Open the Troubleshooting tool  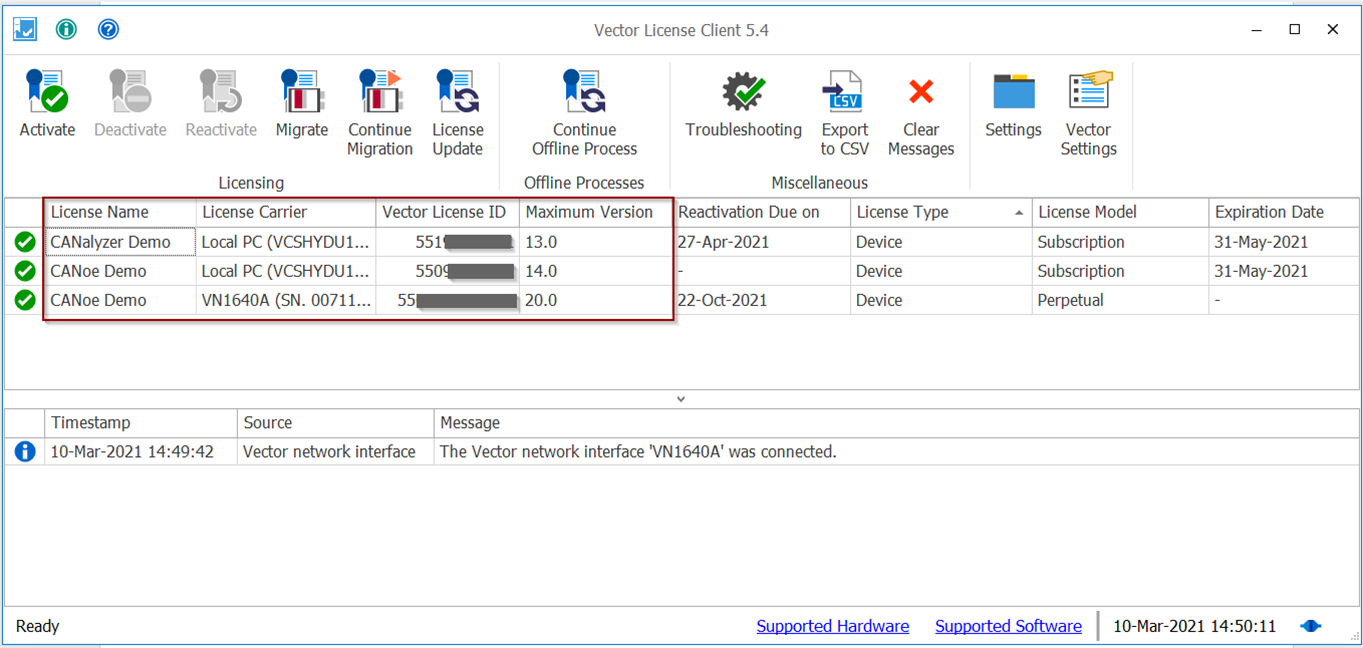[743, 93]
